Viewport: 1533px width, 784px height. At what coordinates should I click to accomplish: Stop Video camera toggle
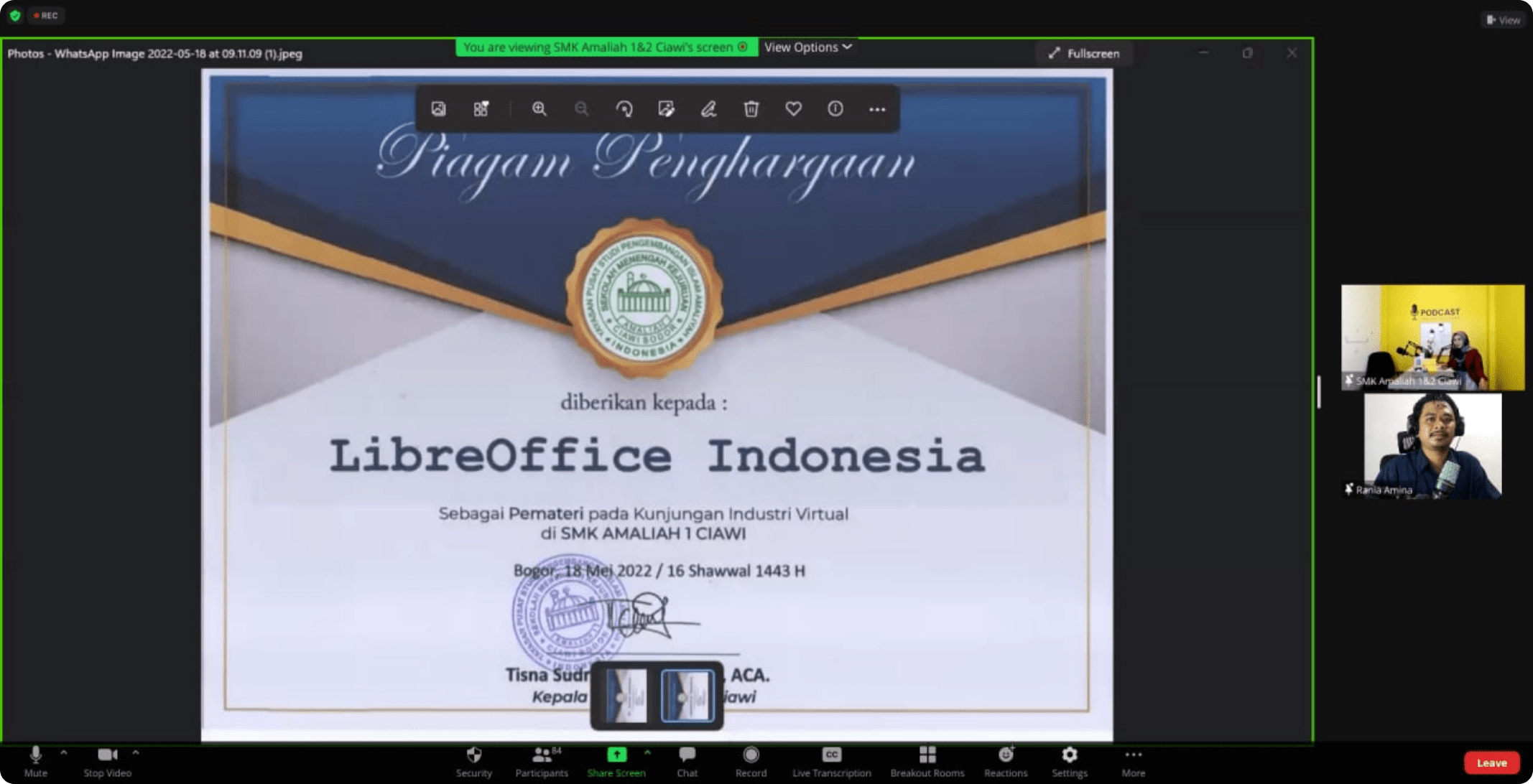coord(107,762)
